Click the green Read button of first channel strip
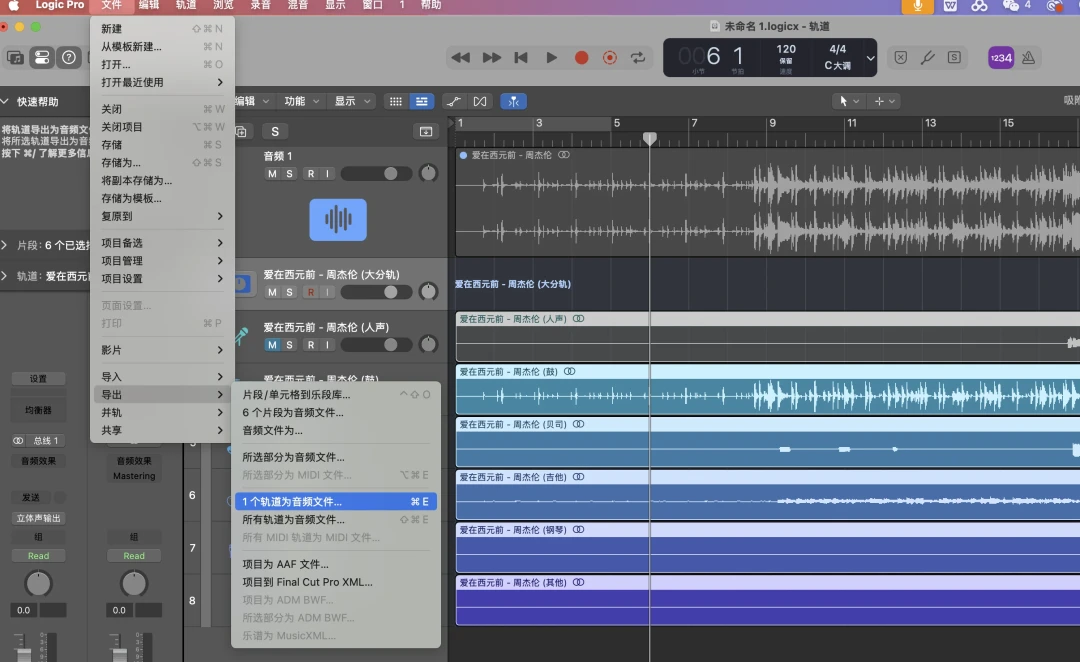 pyautogui.click(x=38, y=556)
